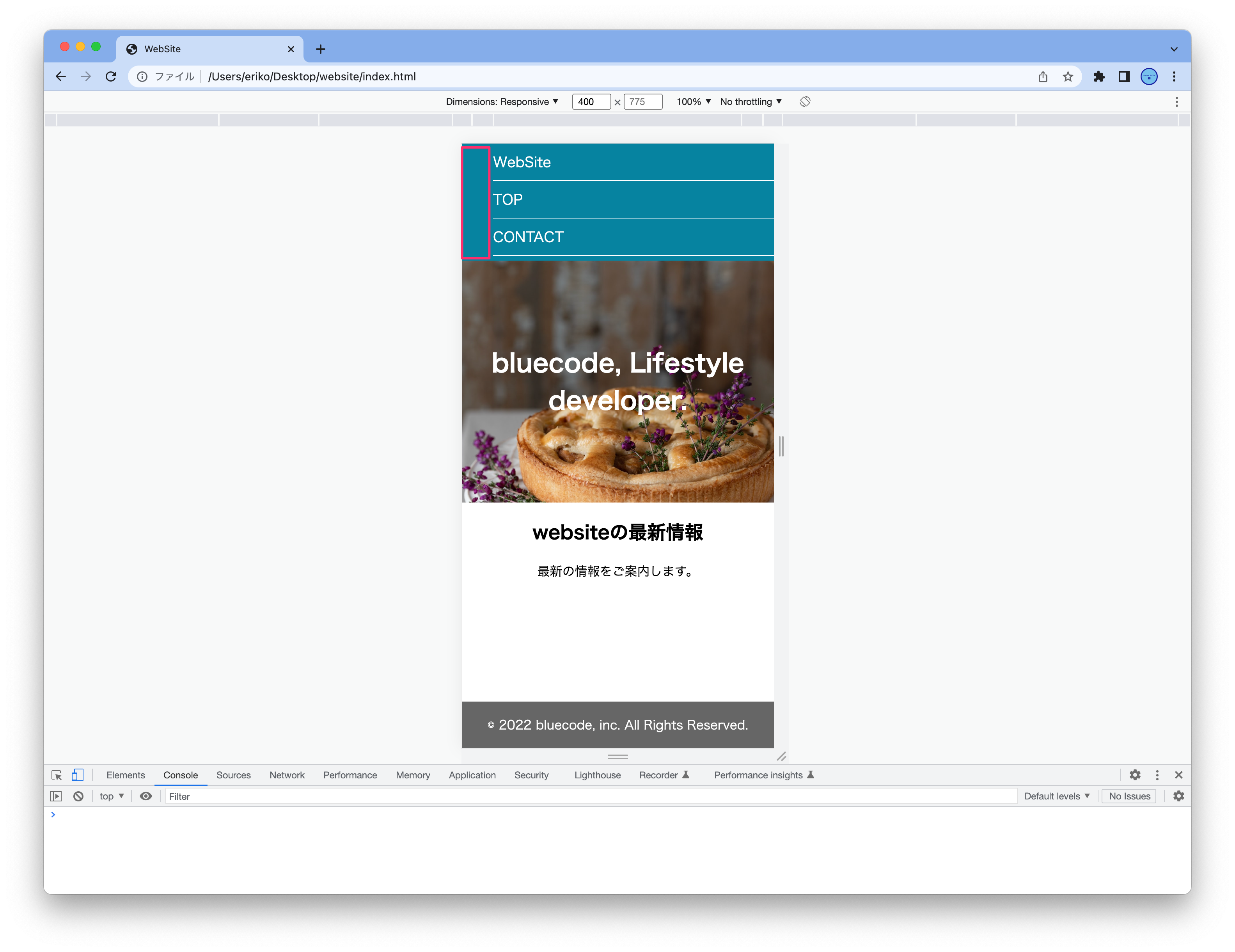Click the live expression eye icon

pos(146,796)
